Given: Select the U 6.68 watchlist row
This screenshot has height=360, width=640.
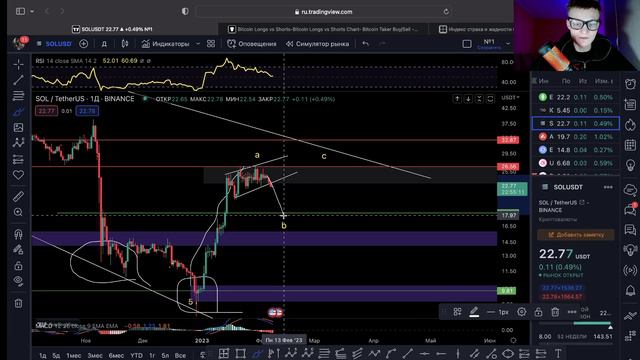Looking at the screenshot, I should click(576, 163).
